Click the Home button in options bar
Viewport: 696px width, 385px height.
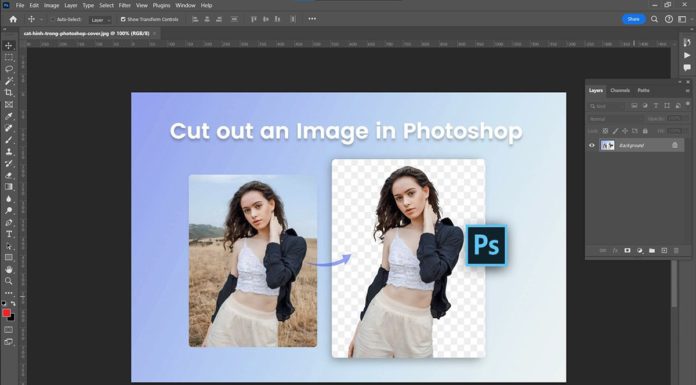(x=13, y=19)
